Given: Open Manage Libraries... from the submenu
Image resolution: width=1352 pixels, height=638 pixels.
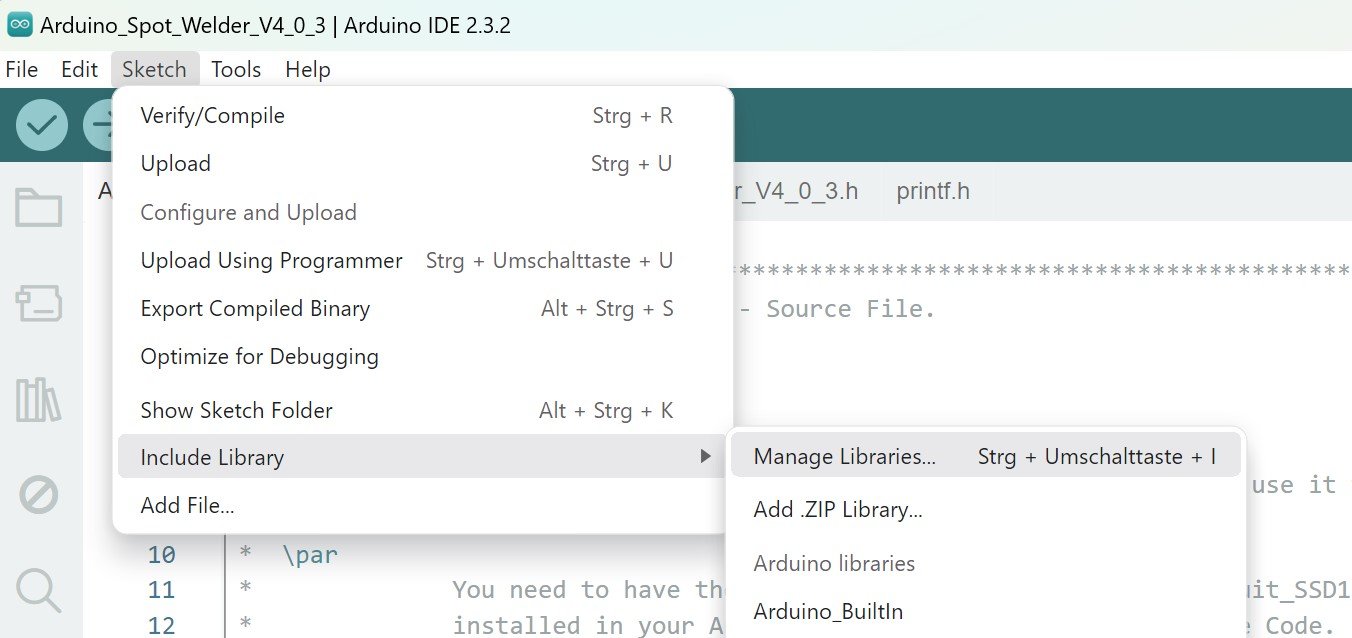Looking at the screenshot, I should click(985, 457).
